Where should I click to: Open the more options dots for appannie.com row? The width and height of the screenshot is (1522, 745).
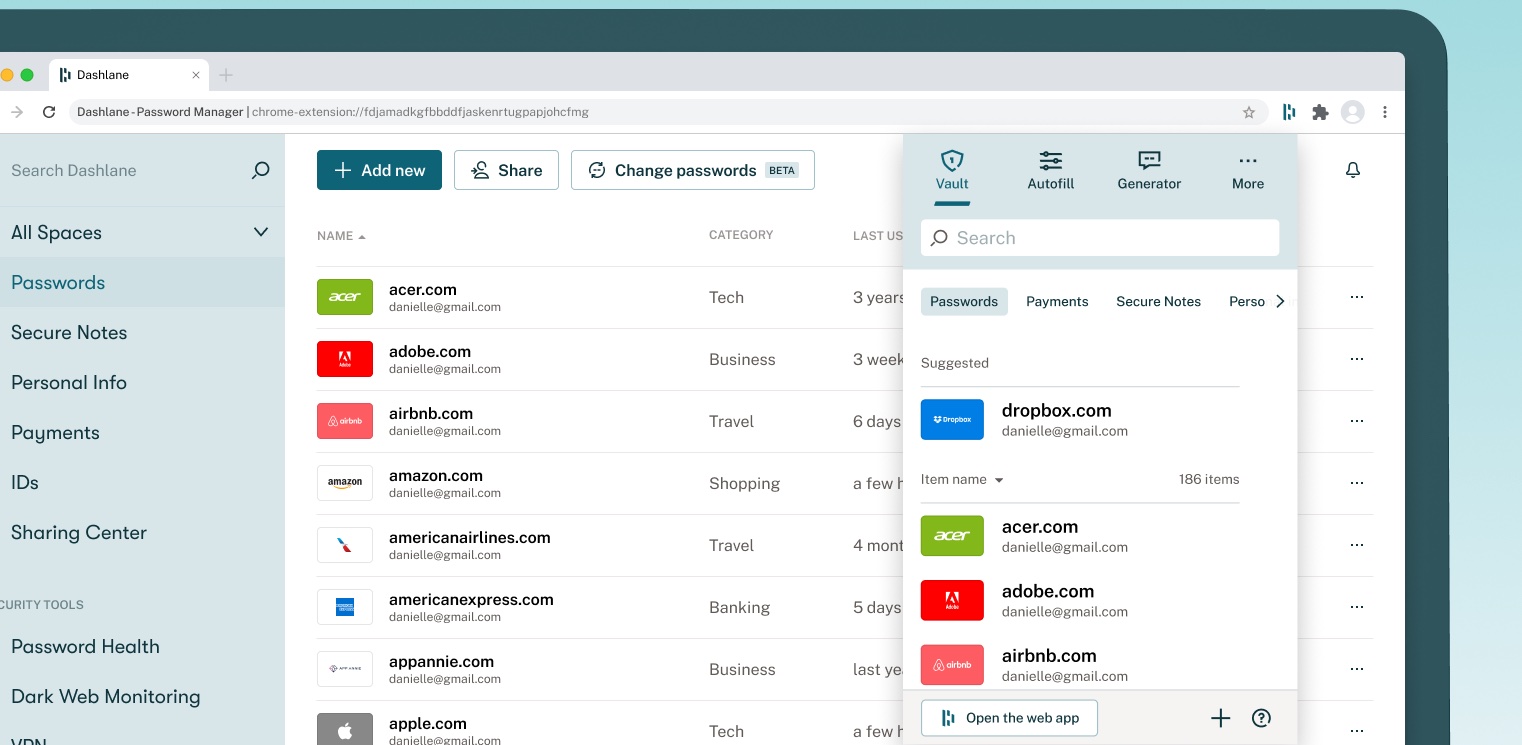1357,669
